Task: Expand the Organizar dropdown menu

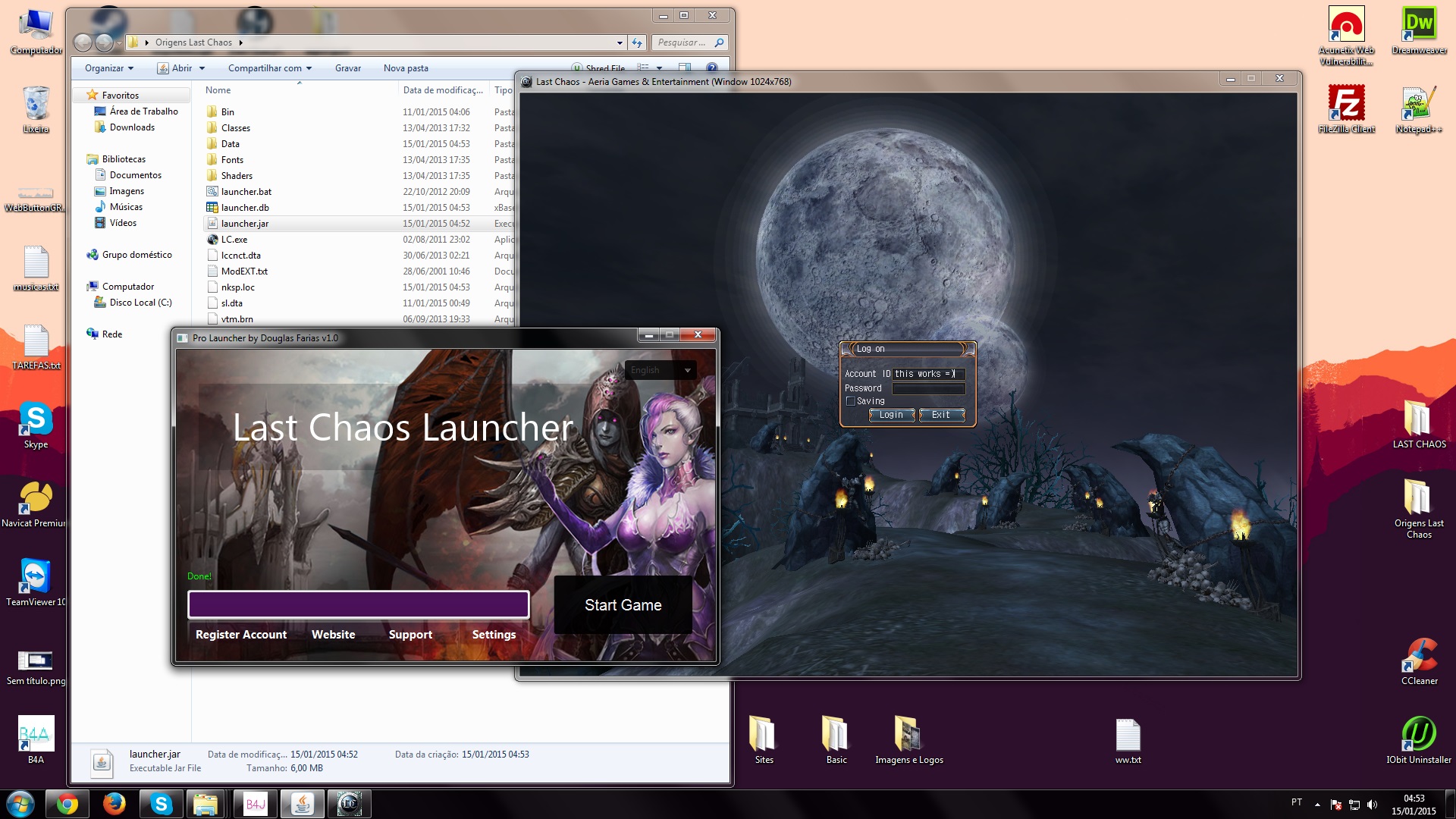Action: [x=109, y=68]
